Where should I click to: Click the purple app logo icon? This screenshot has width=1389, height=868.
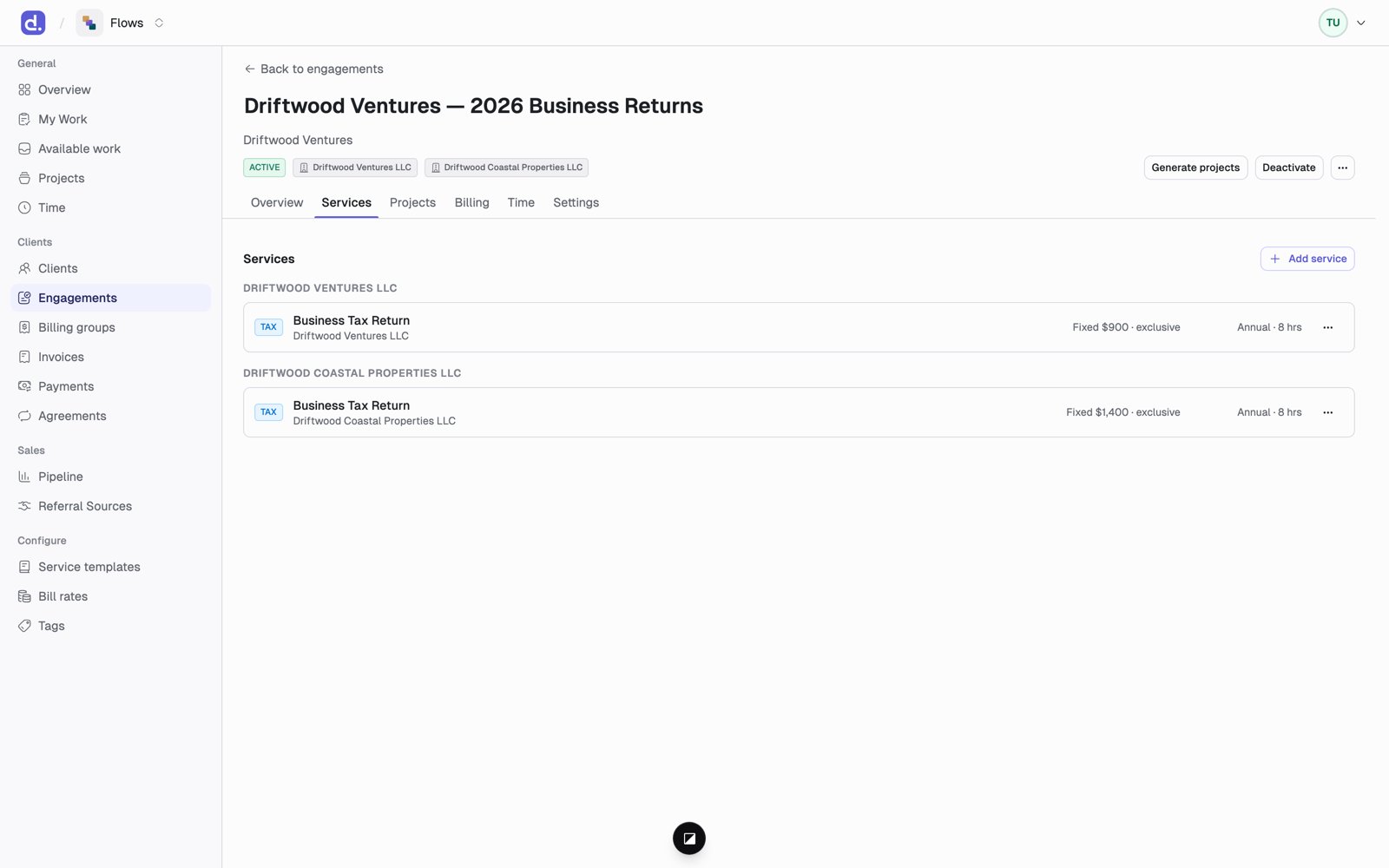(33, 23)
